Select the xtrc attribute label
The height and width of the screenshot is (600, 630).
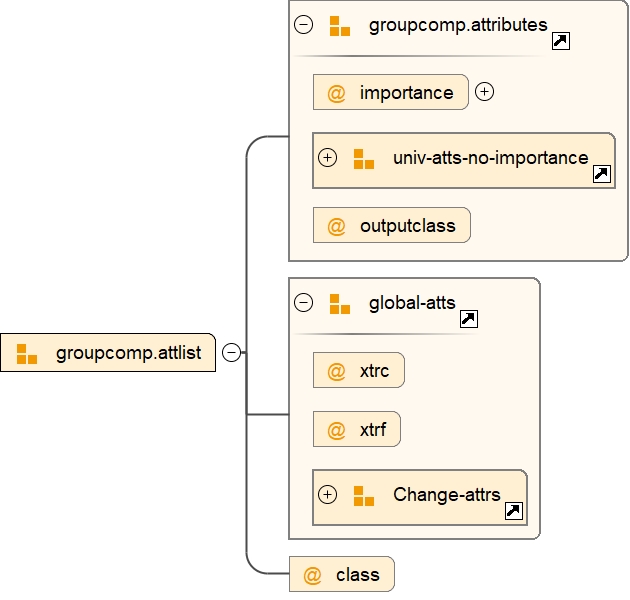pyautogui.click(x=374, y=371)
